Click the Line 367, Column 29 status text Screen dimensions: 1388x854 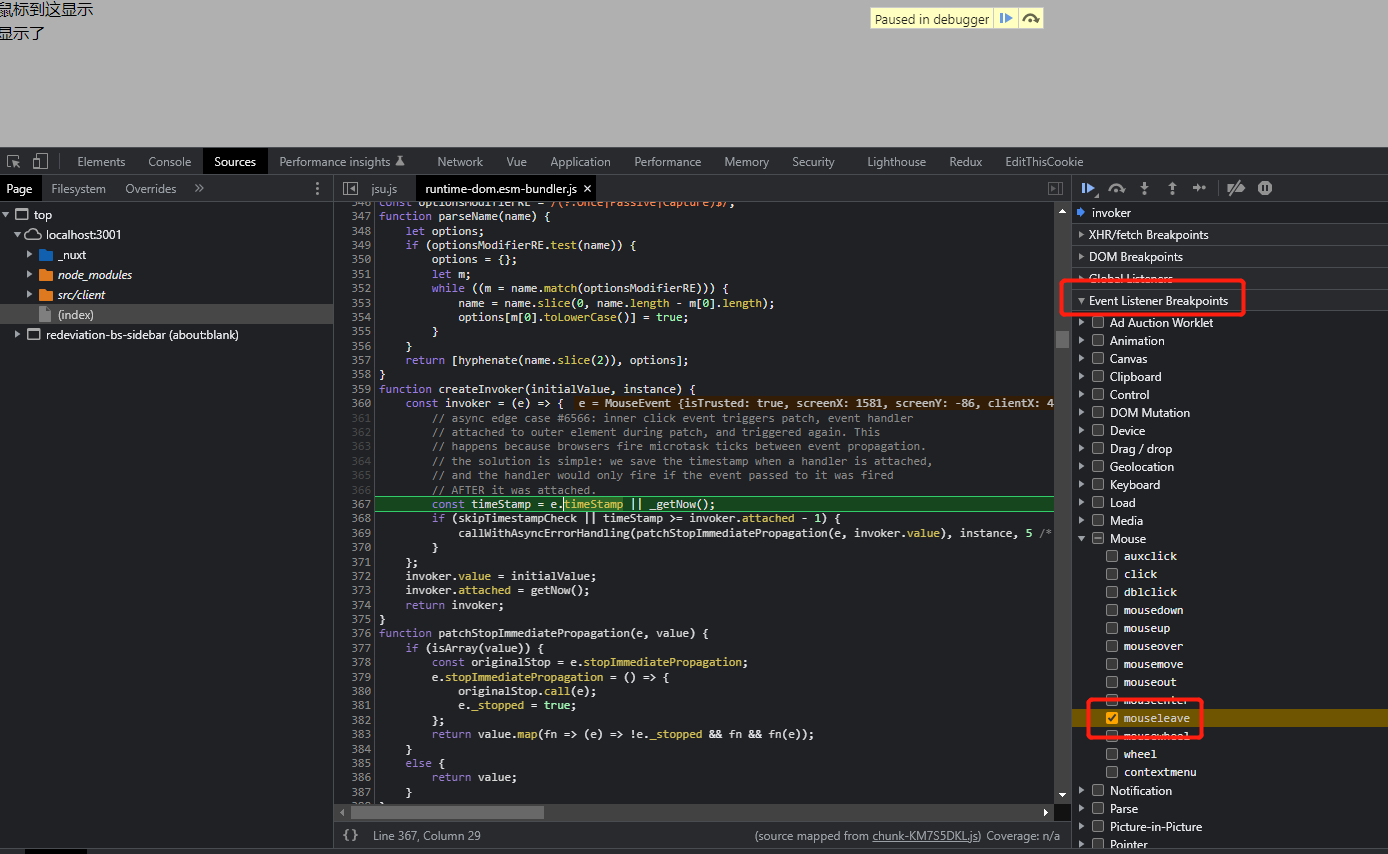[427, 835]
